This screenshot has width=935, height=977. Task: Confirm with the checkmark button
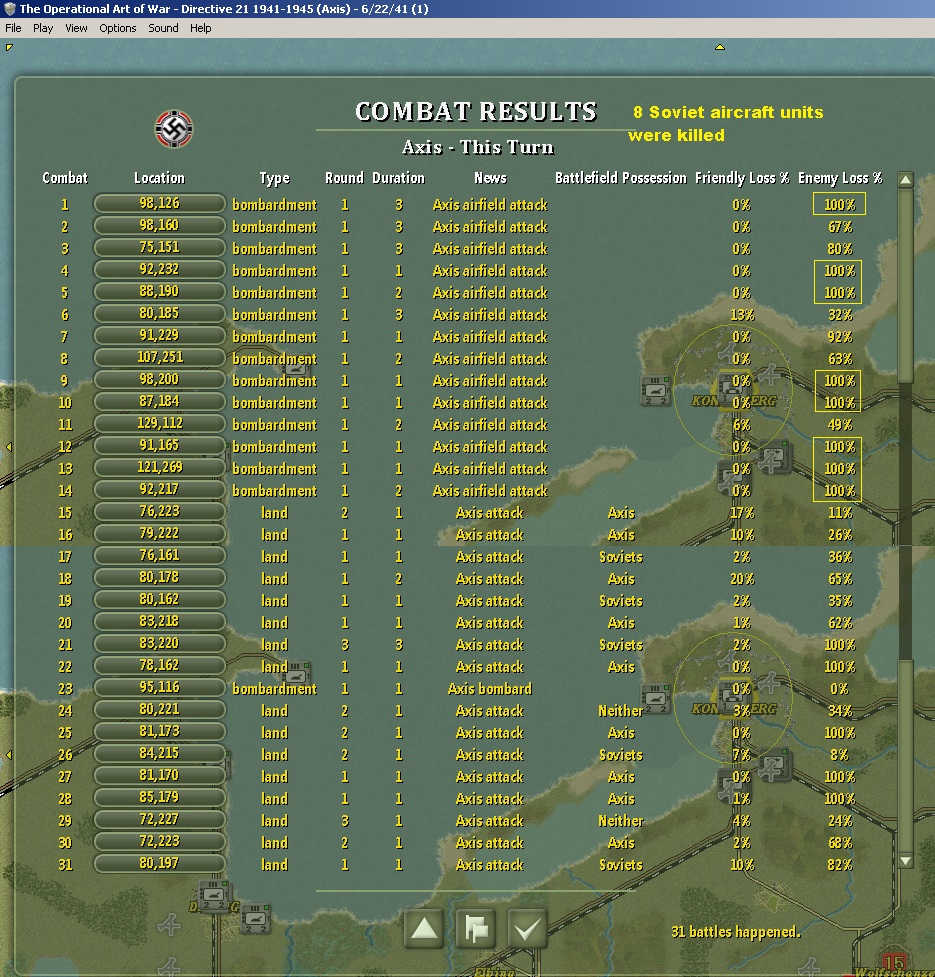click(528, 928)
